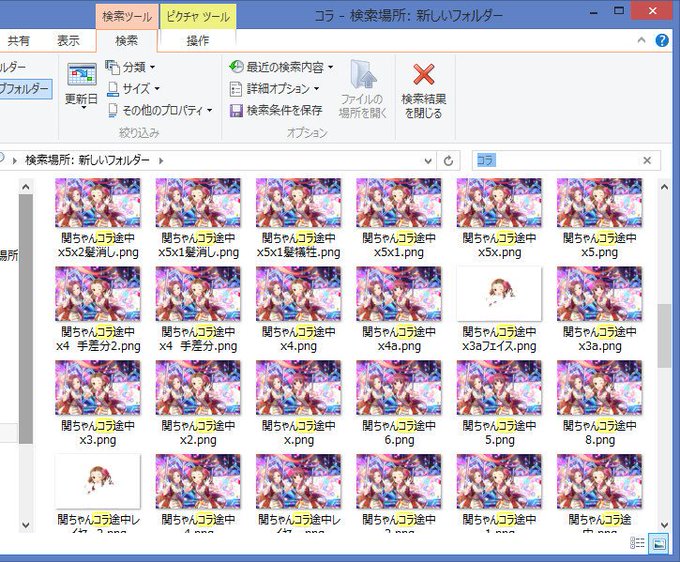Screen dimensions: 680x562
Task: Click ファイルの場所を開く button
Action: pyautogui.click(x=363, y=89)
